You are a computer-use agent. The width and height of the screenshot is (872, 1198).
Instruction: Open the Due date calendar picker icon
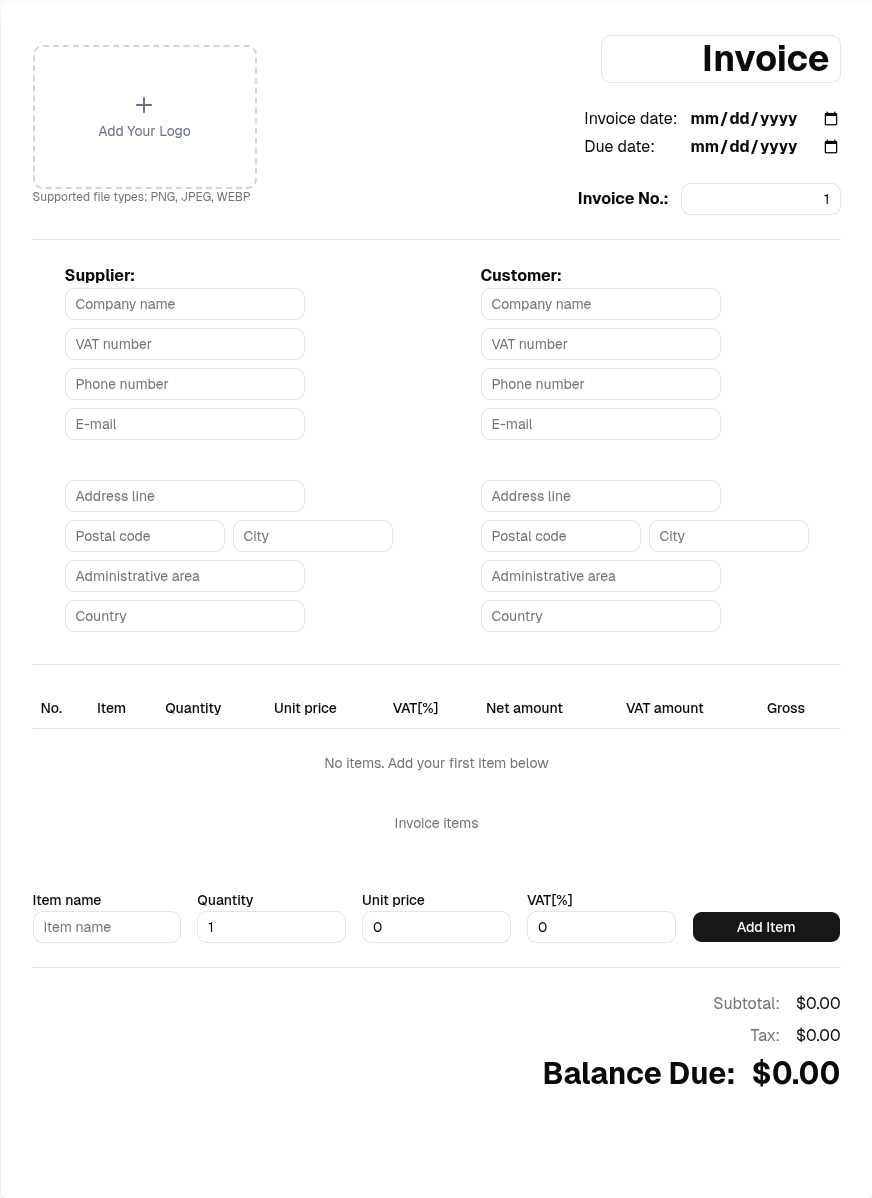pyautogui.click(x=831, y=147)
